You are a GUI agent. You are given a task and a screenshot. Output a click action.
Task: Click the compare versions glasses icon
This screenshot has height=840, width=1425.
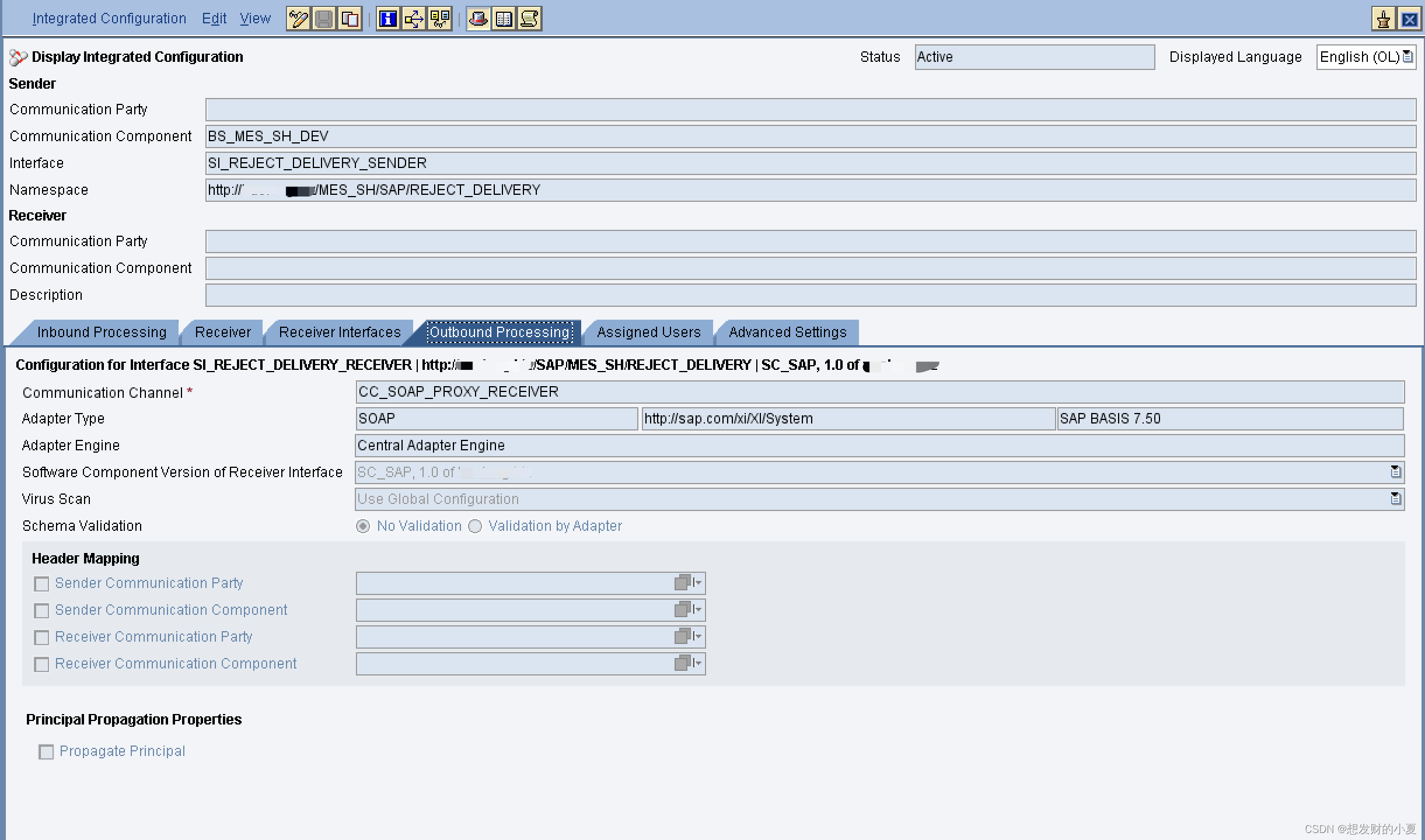[439, 19]
